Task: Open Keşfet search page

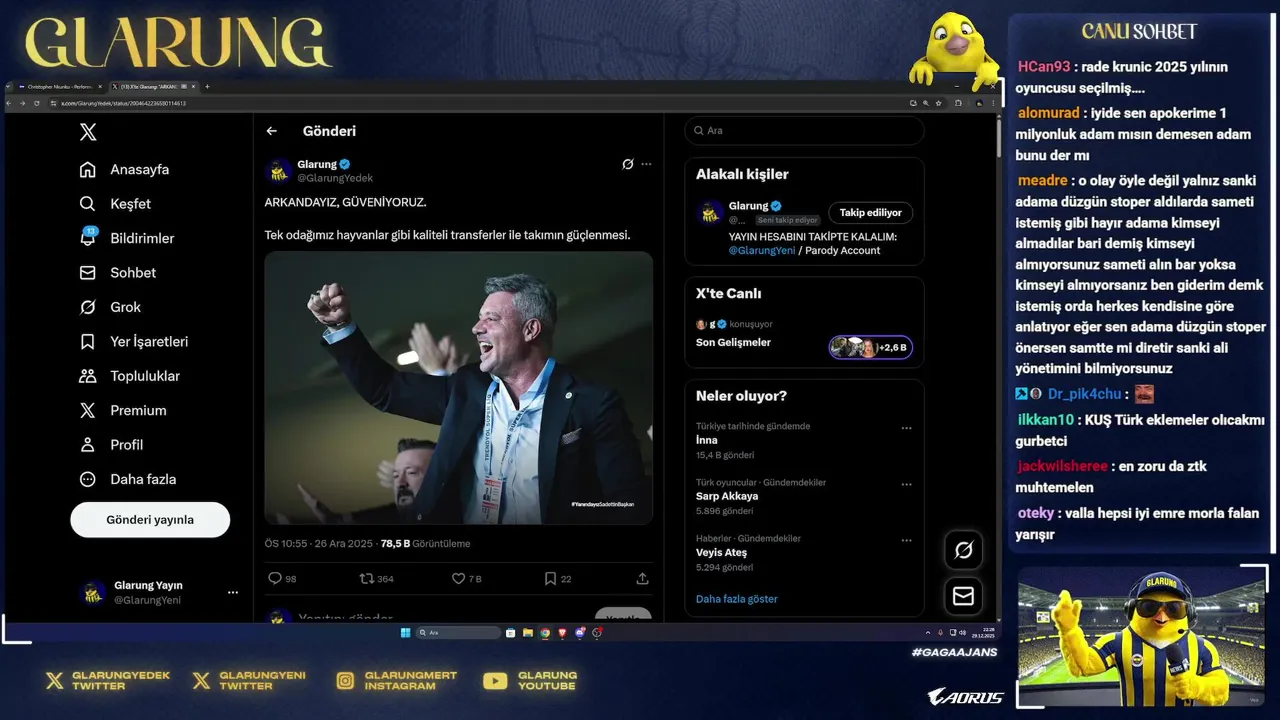Action: [x=115, y=204]
